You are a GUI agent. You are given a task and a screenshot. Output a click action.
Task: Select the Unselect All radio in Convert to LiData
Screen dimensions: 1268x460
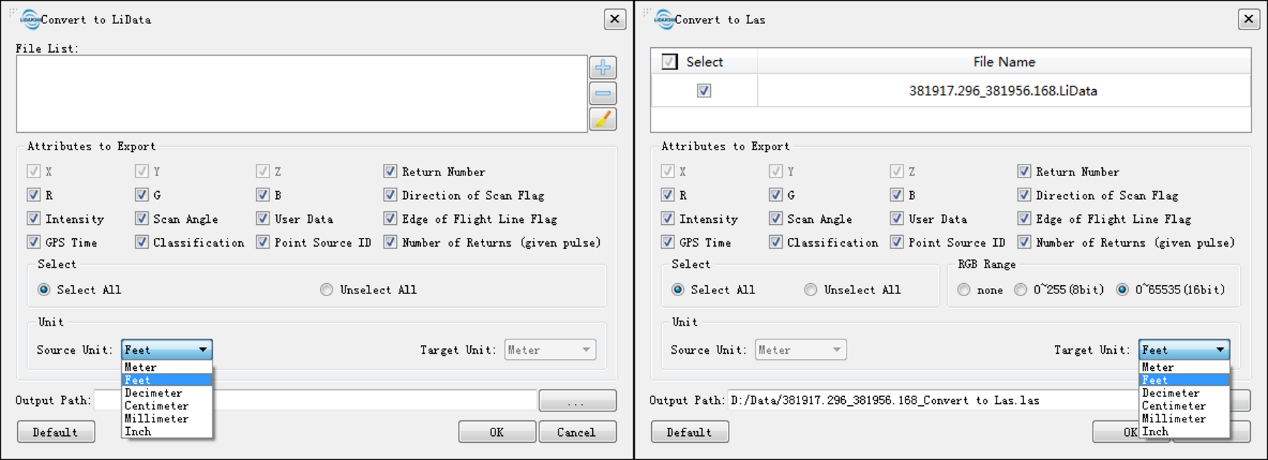pyautogui.click(x=326, y=290)
